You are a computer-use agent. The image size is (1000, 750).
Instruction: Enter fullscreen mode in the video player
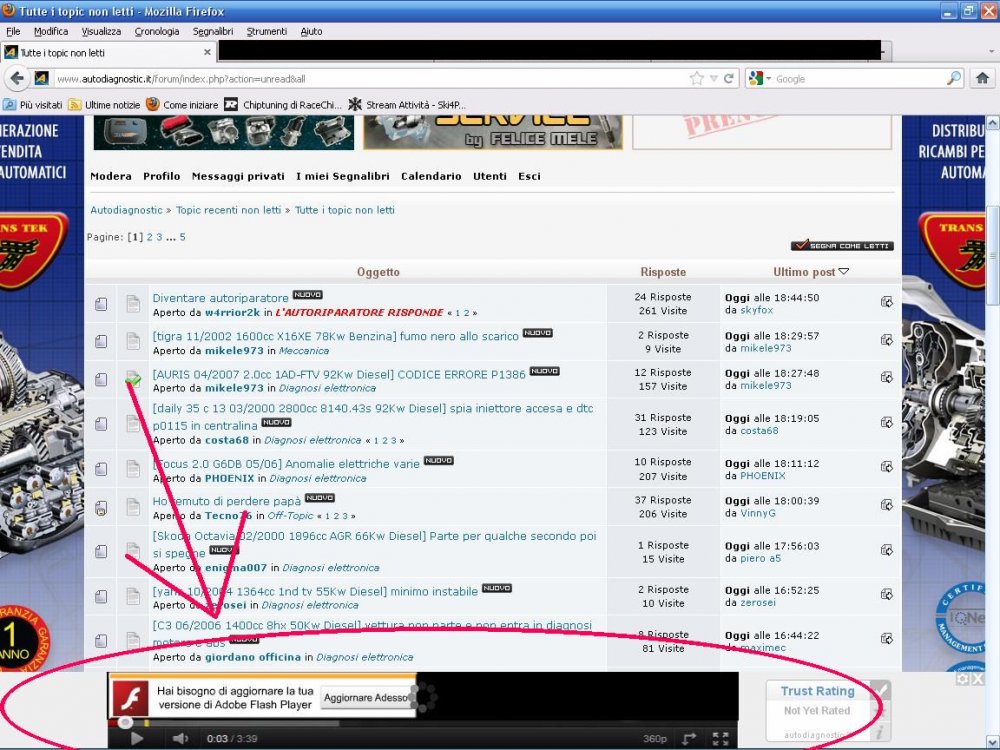(x=720, y=739)
